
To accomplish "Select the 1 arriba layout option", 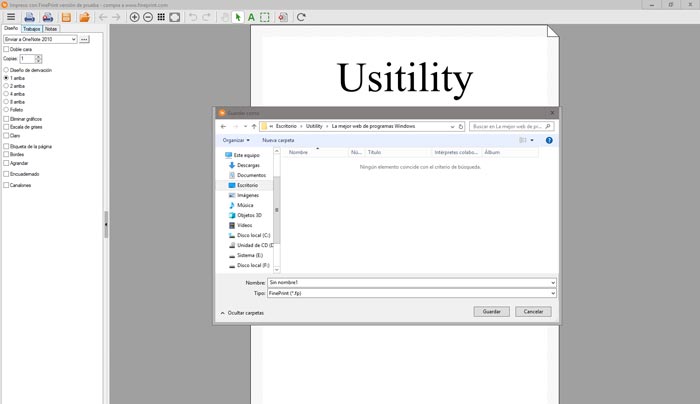I will [6, 78].
